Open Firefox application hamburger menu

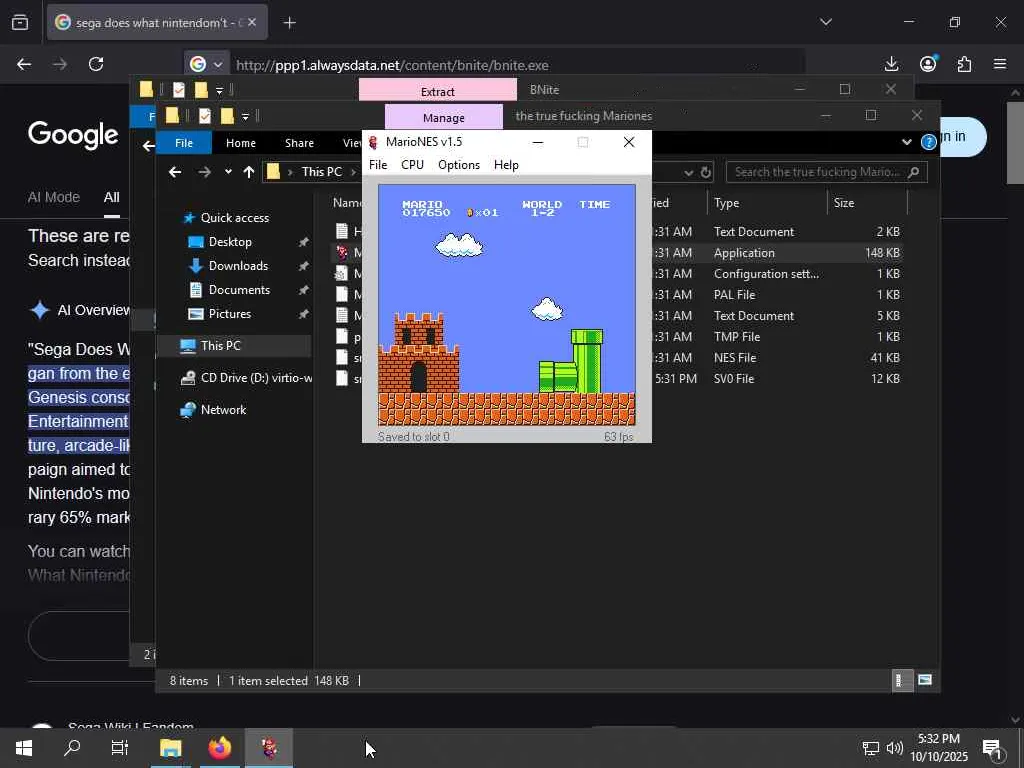click(1000, 64)
